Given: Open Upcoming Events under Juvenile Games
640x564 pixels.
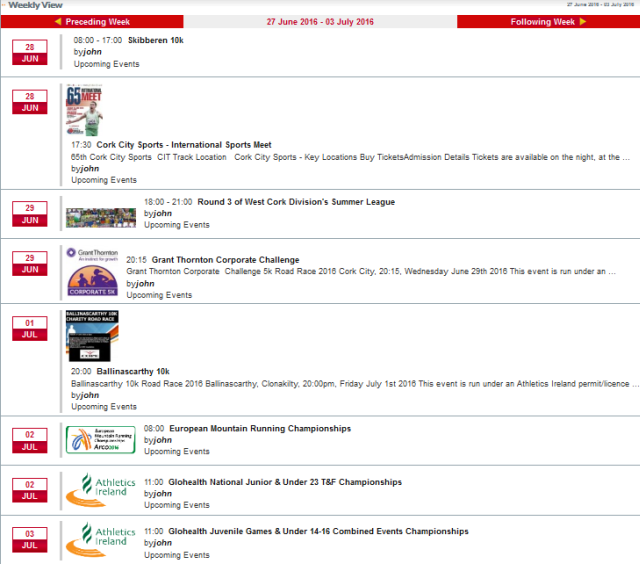Looking at the screenshot, I should click(177, 555).
